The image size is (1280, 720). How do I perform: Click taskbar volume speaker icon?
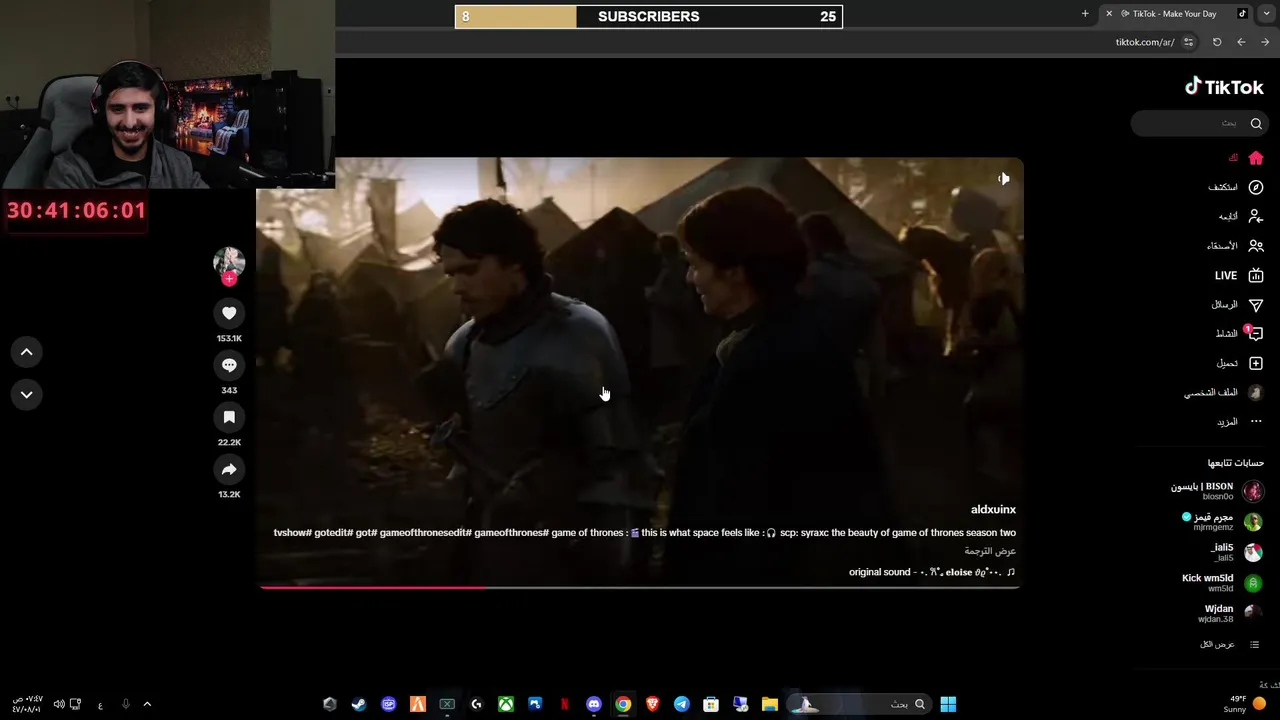[x=59, y=704]
